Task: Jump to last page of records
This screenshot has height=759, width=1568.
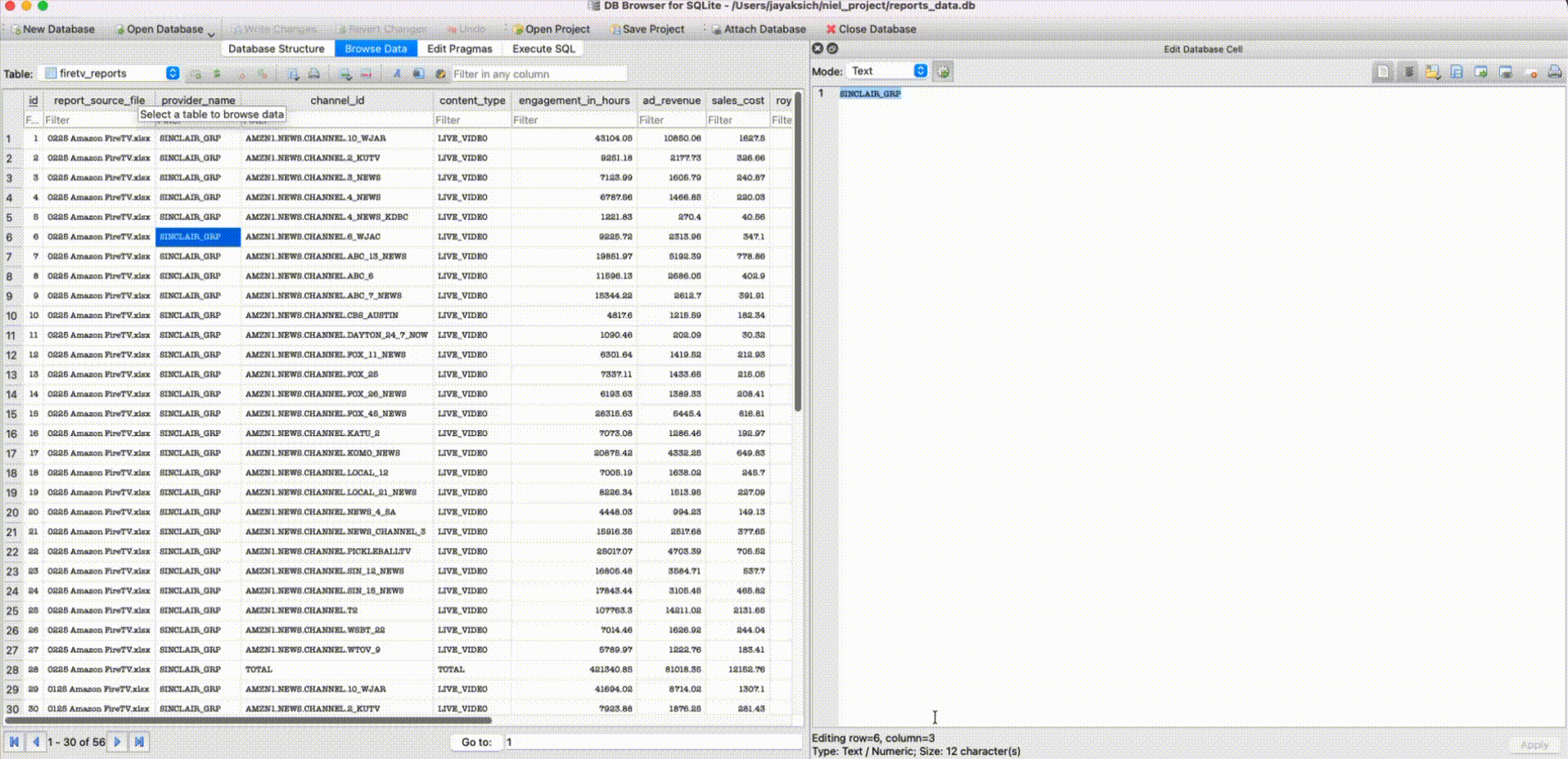Action: (139, 742)
